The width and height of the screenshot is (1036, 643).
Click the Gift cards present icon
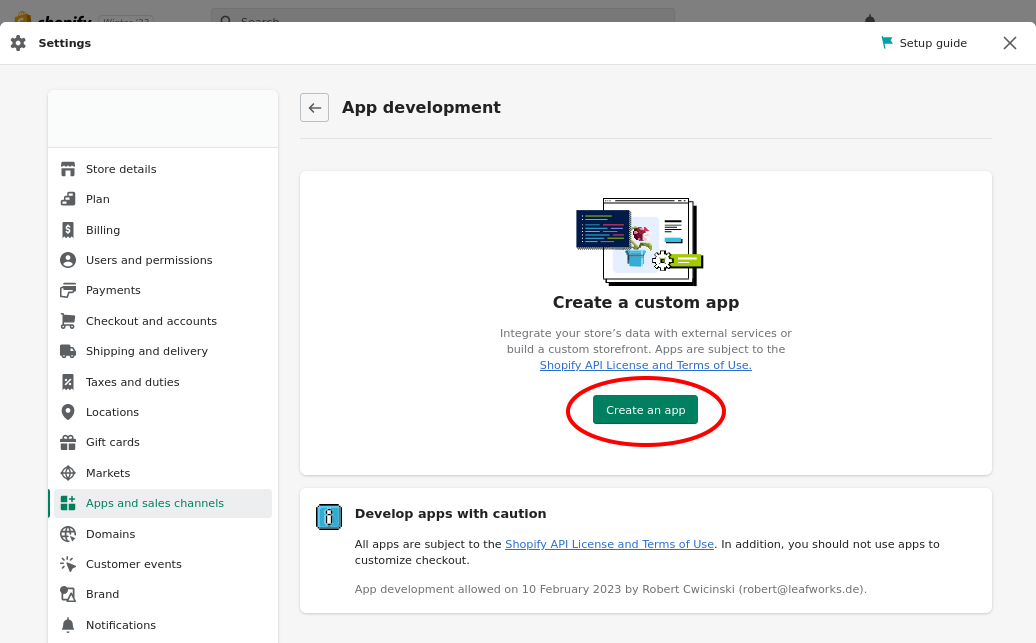coord(68,442)
